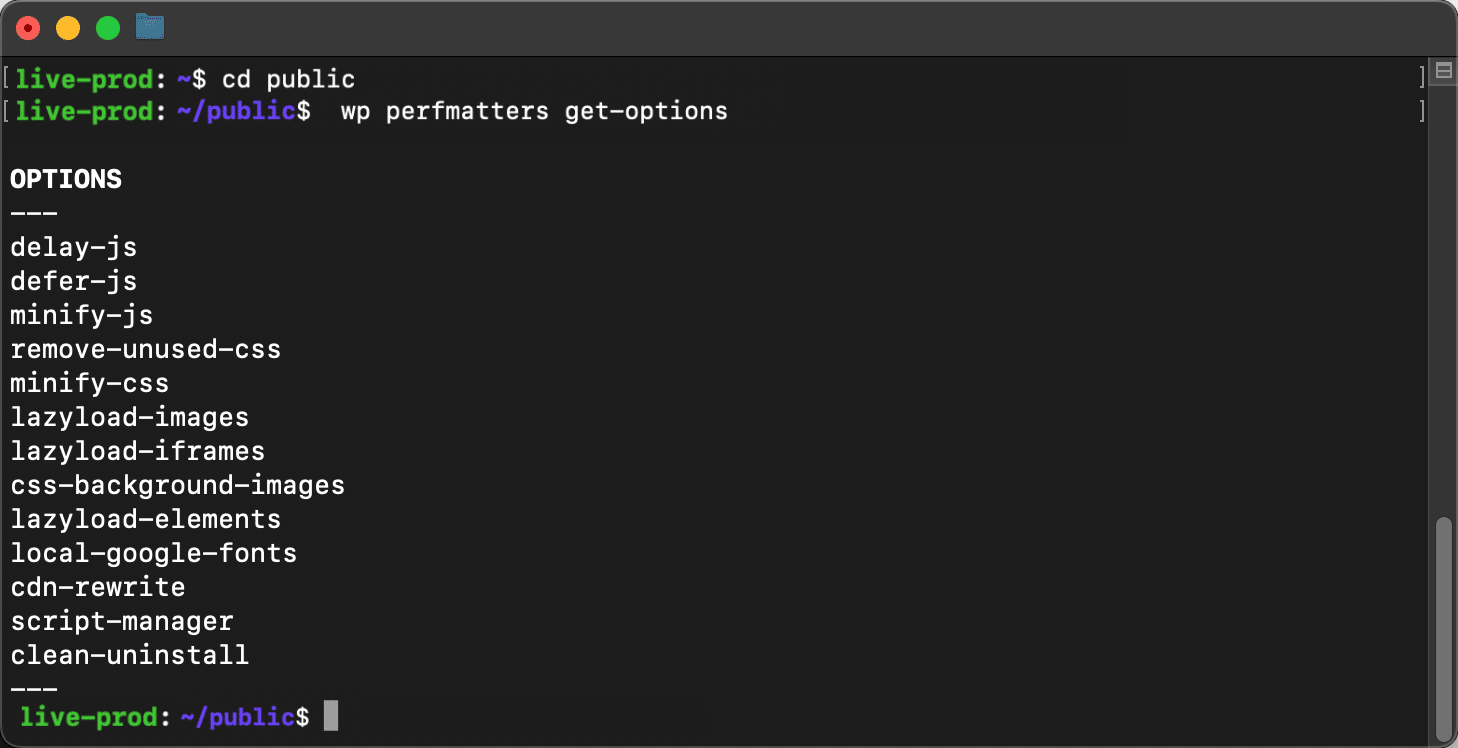The height and width of the screenshot is (748, 1458).
Task: Click 'lazyload-images' in the options list
Action: pyautogui.click(x=129, y=417)
